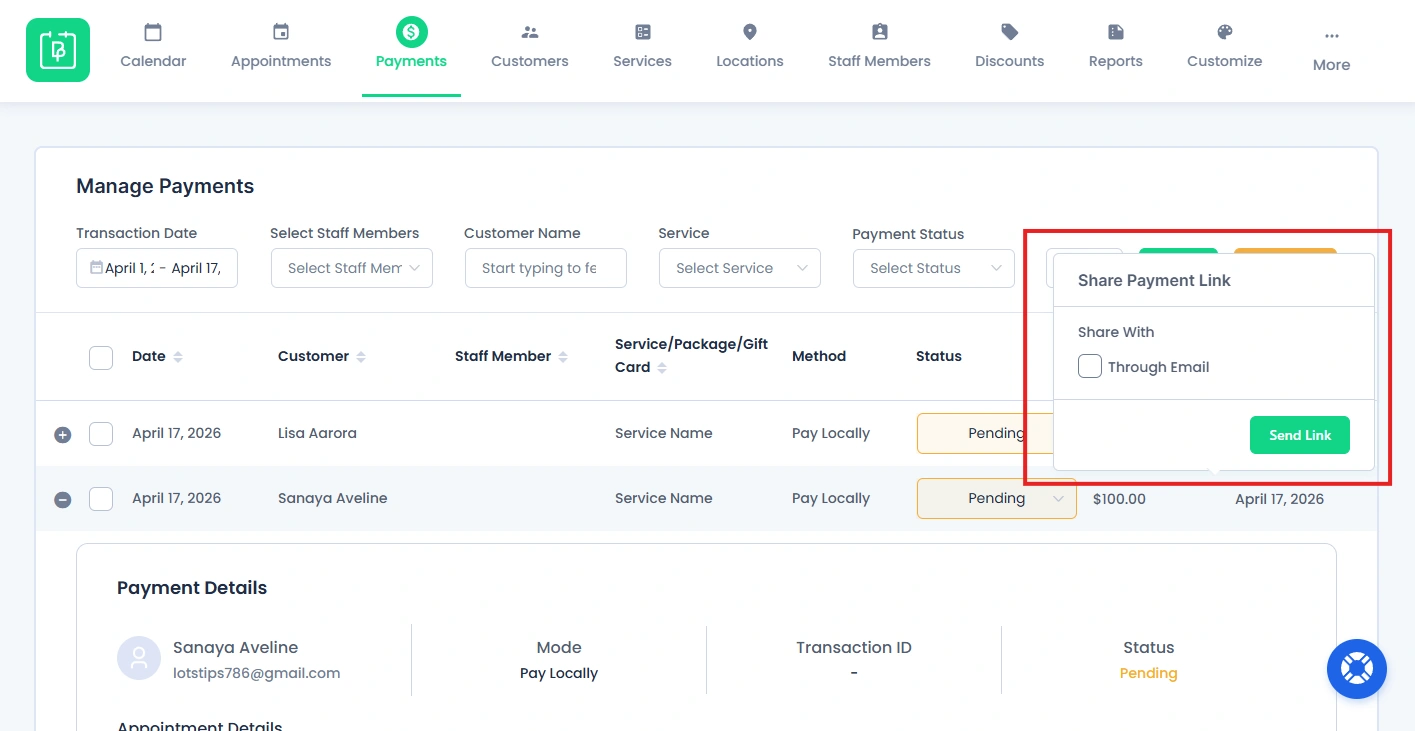Click the lotstips786@gmail.com email text
The height and width of the screenshot is (731, 1415).
tap(257, 673)
